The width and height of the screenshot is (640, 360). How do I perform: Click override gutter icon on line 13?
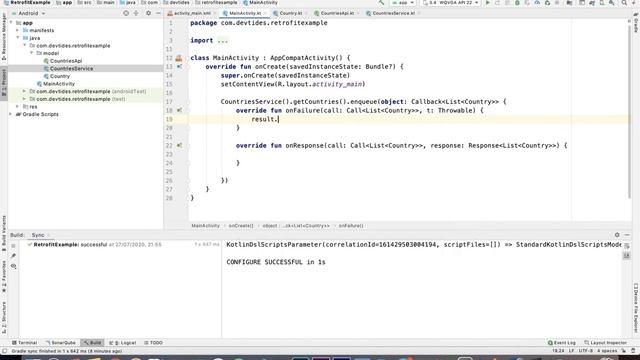(x=179, y=67)
